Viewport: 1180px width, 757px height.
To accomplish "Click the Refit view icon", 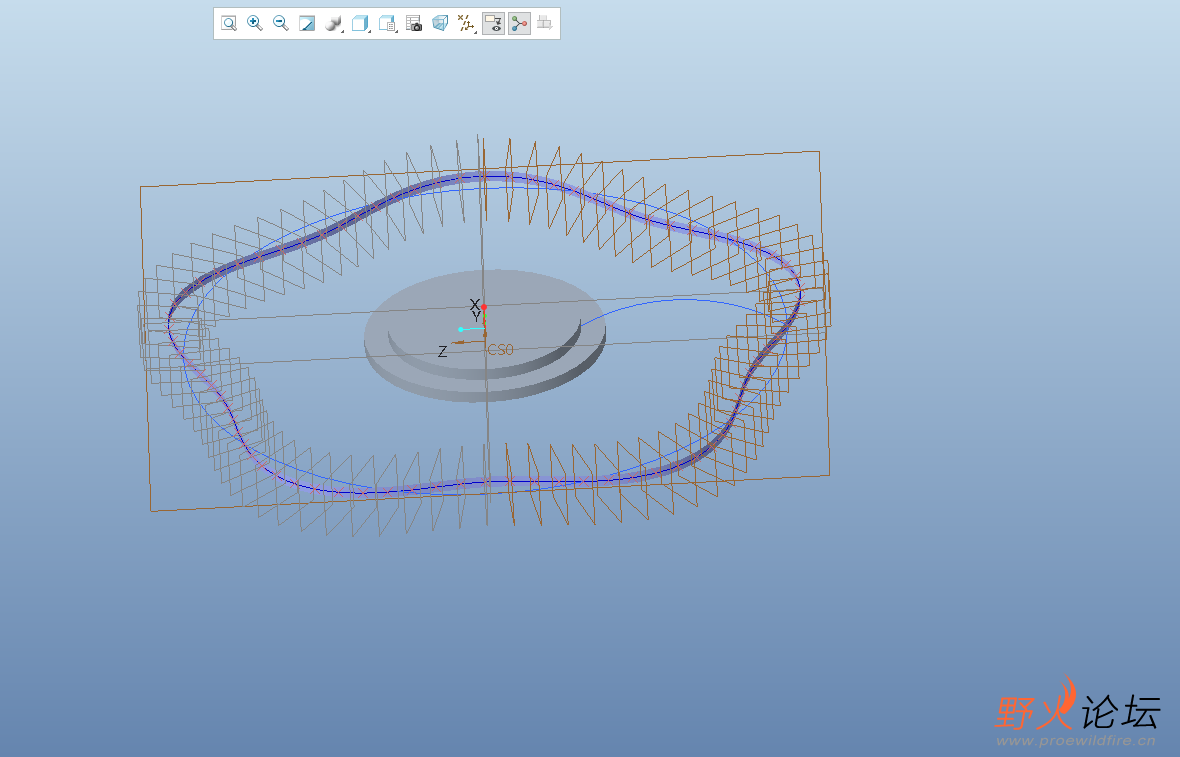I will pyautogui.click(x=229, y=23).
